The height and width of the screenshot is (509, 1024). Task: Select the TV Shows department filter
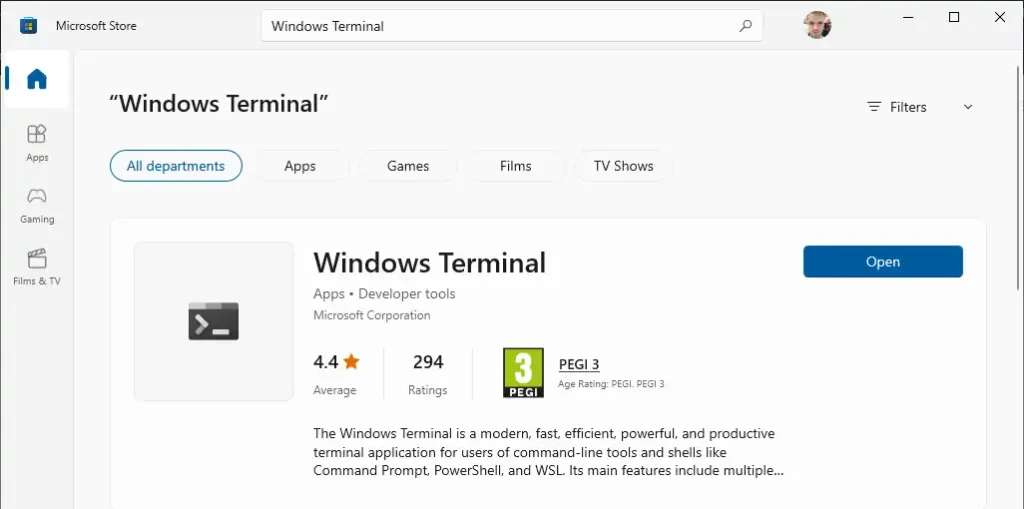pyautogui.click(x=623, y=166)
